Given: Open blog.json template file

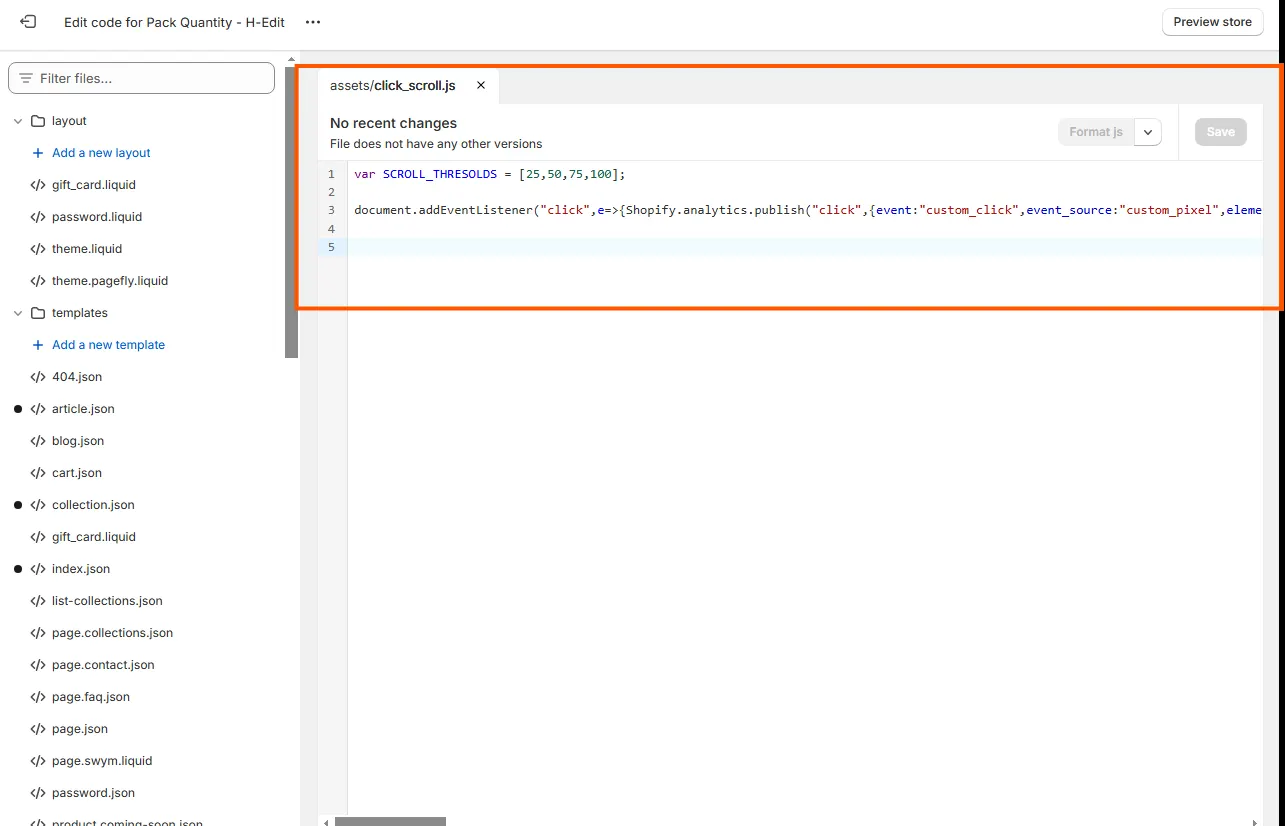Looking at the screenshot, I should [78, 441].
